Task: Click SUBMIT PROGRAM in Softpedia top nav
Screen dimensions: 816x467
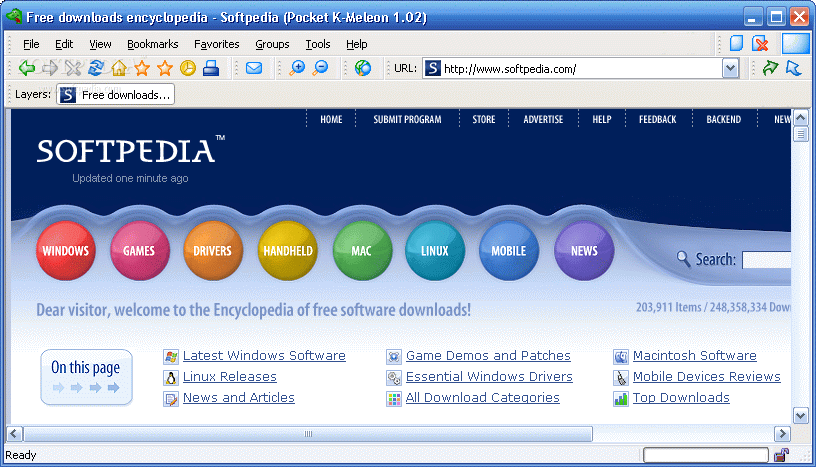Action: (407, 119)
